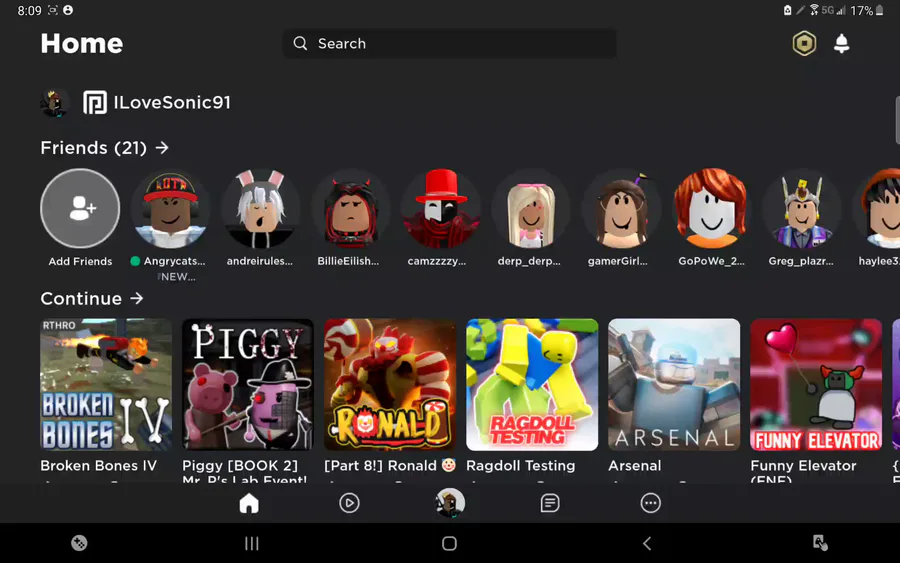Launch Ronald game tile
This screenshot has height=563, width=900.
[x=390, y=385]
